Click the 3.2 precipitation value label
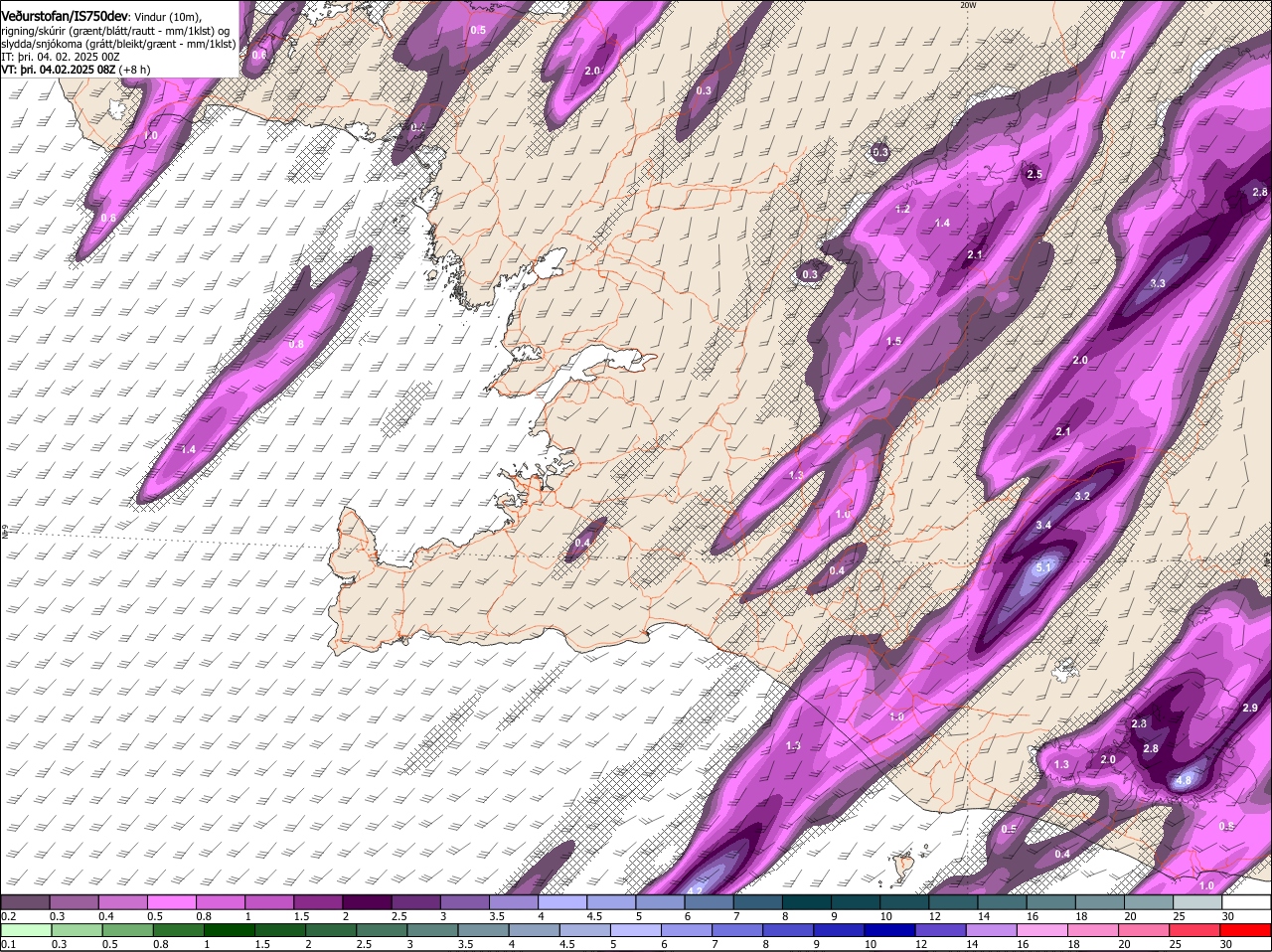The height and width of the screenshot is (952, 1272). (x=1083, y=496)
